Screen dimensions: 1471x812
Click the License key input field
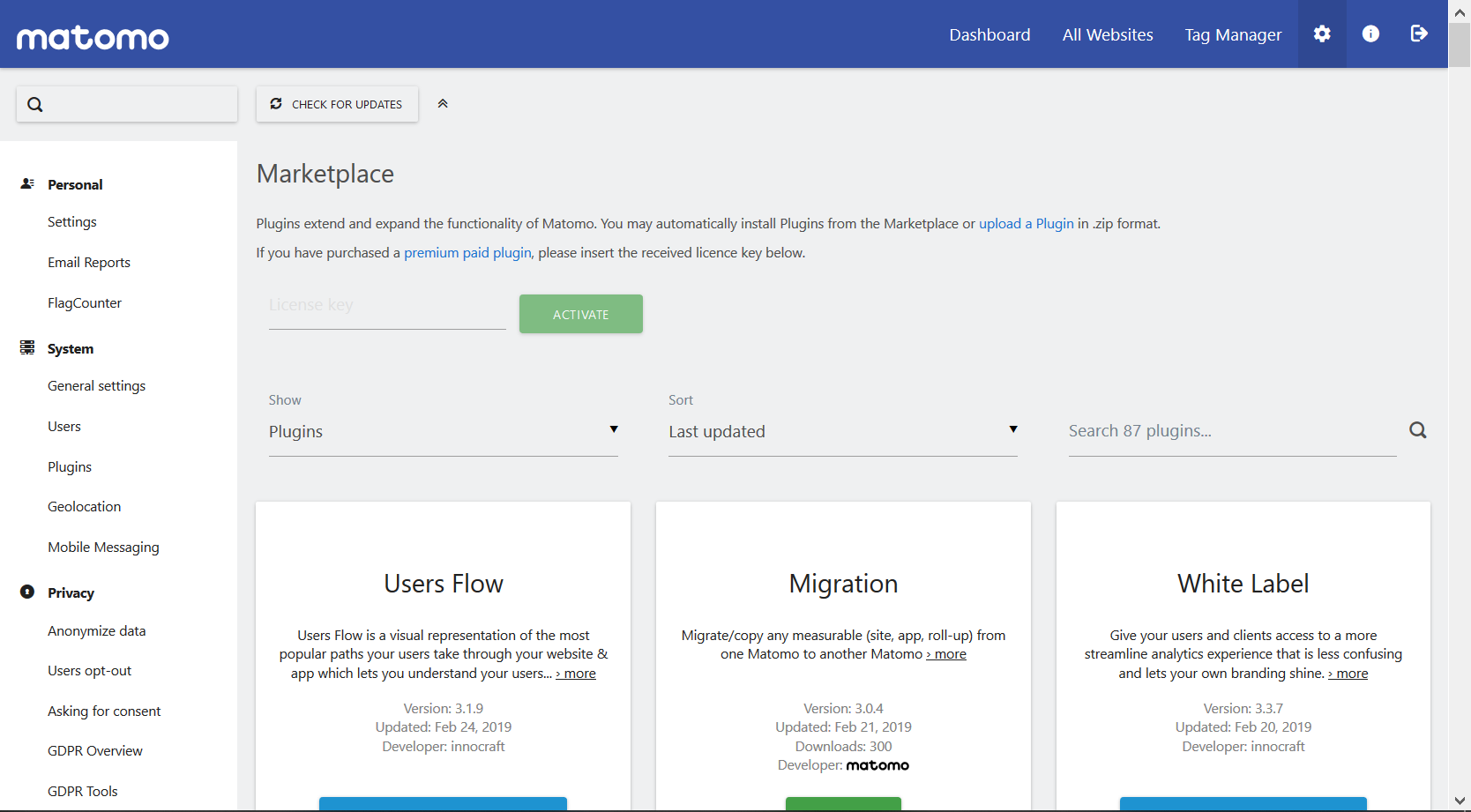tap(386, 306)
